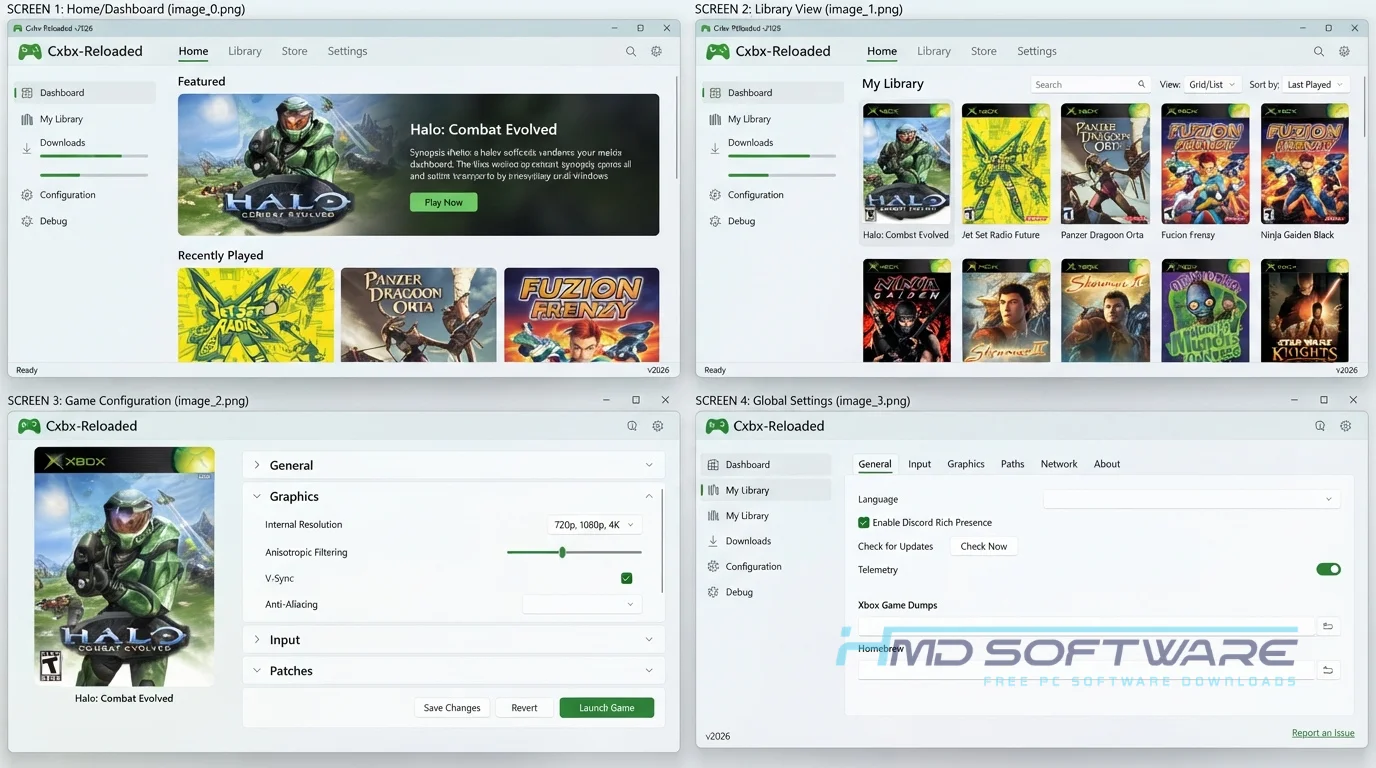Click magnifier icon in Game Configuration header

[x=632, y=426]
